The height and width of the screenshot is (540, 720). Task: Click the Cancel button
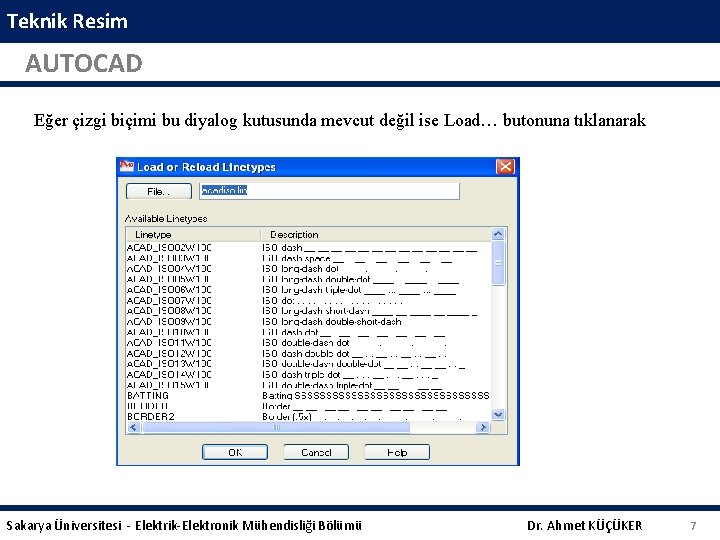316,452
